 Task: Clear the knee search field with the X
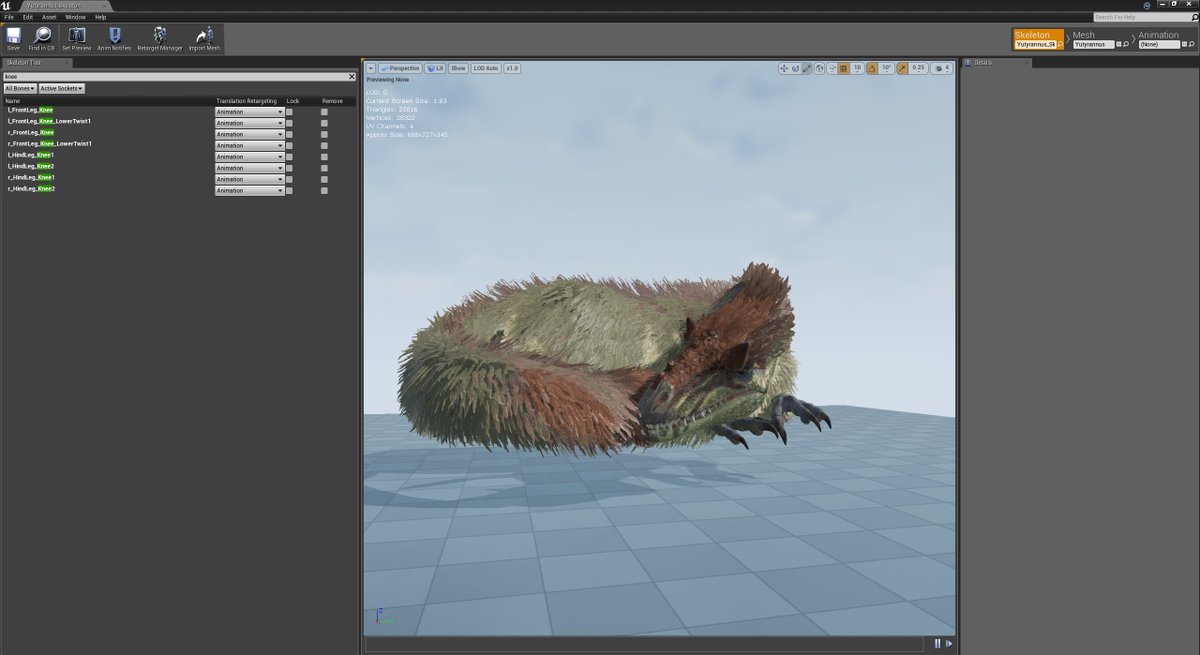[x=352, y=76]
